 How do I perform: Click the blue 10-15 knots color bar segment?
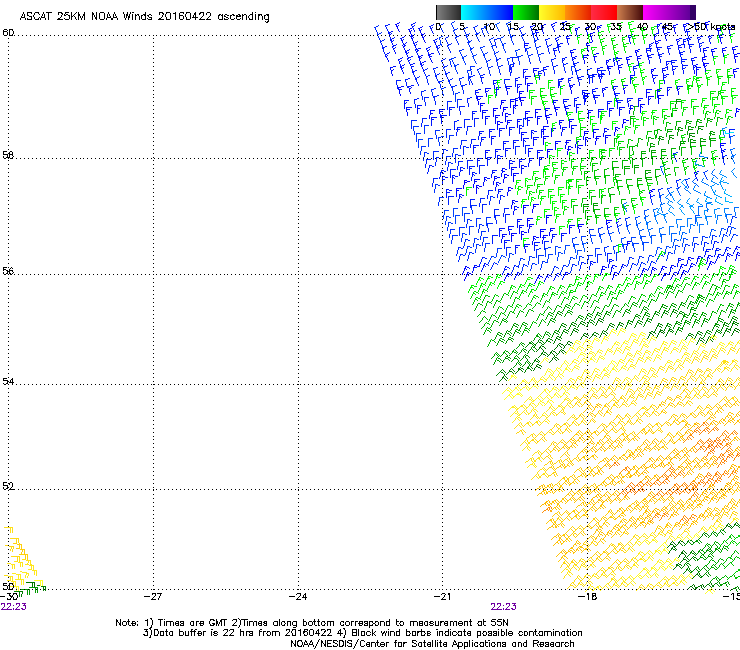500,12
